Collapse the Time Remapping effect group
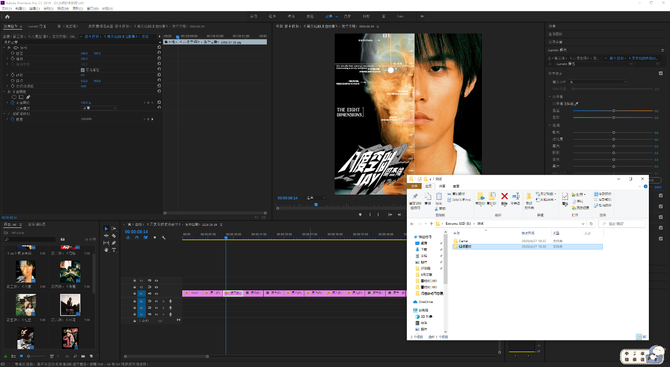Viewport: 670px width, 367px height. [x=4, y=114]
